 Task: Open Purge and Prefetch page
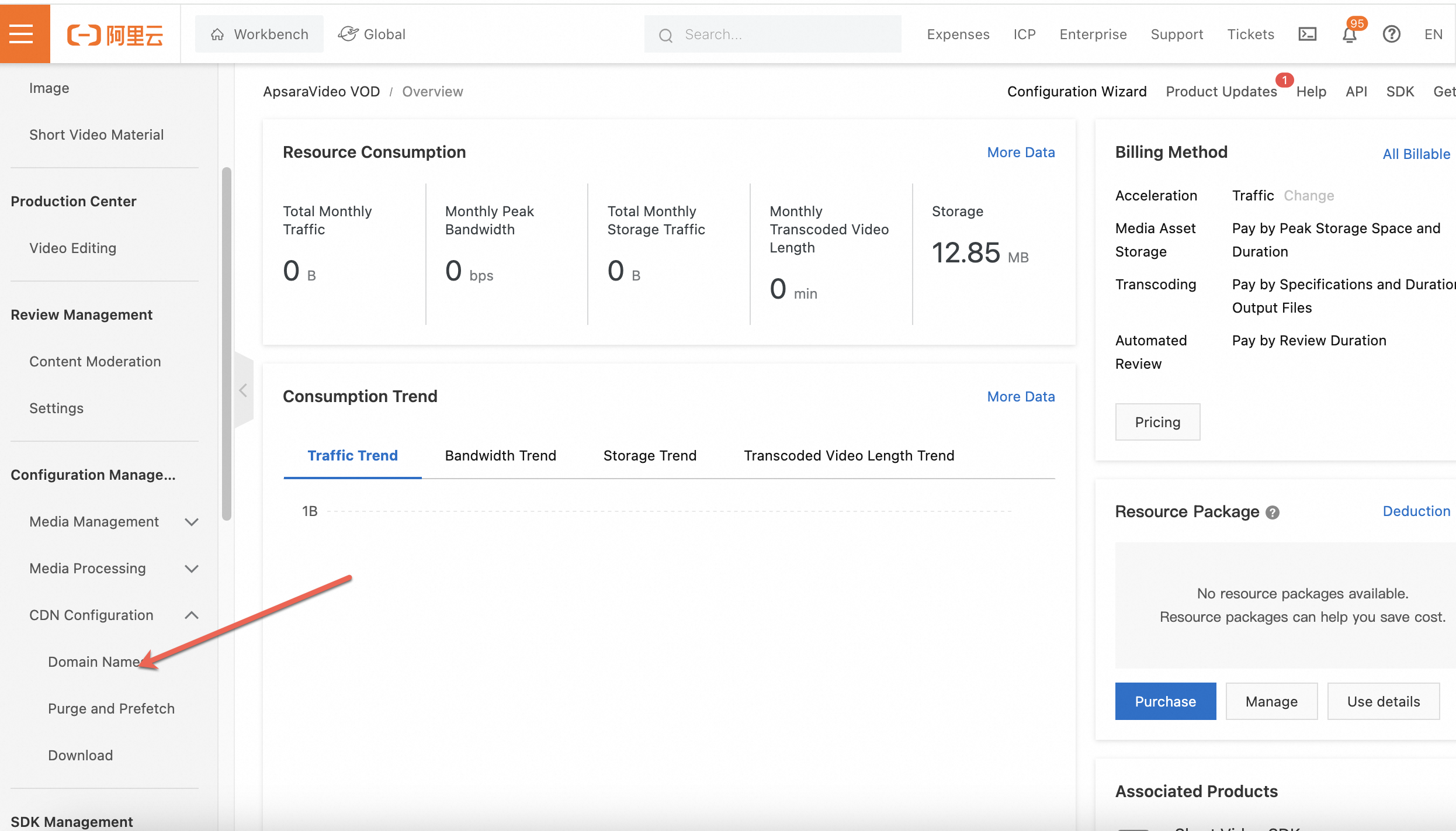pos(111,708)
